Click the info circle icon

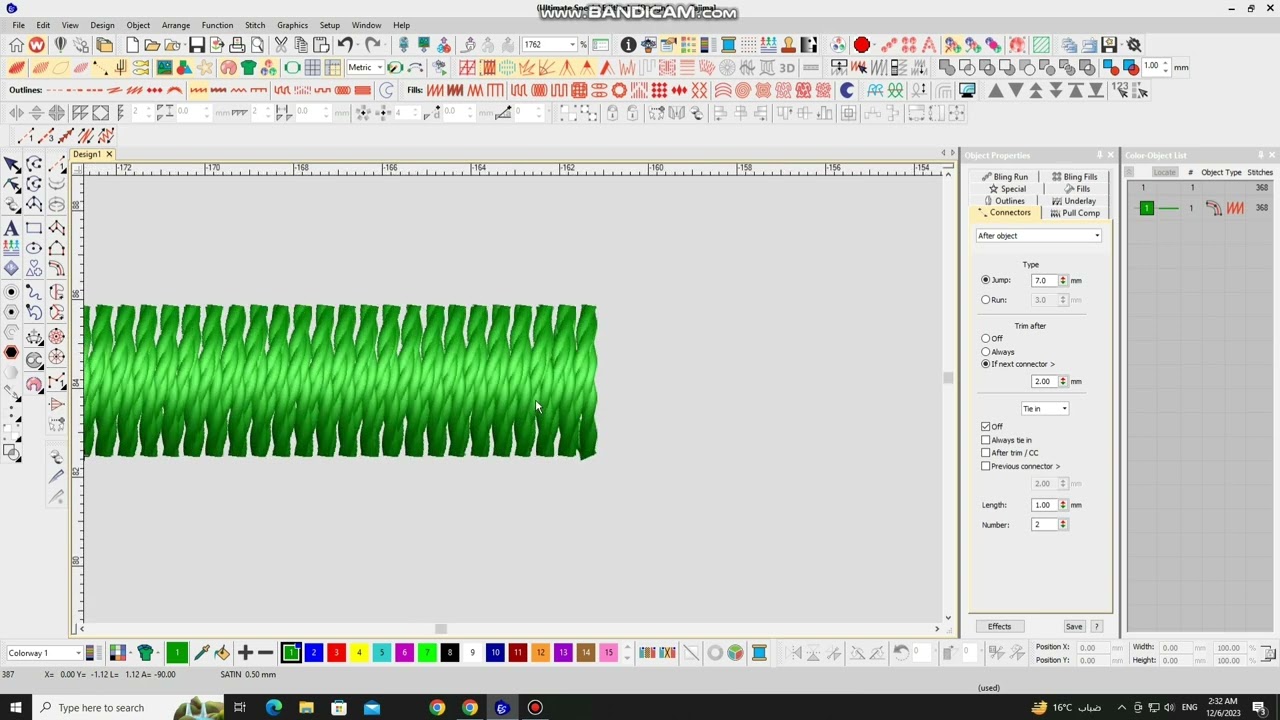point(628,45)
